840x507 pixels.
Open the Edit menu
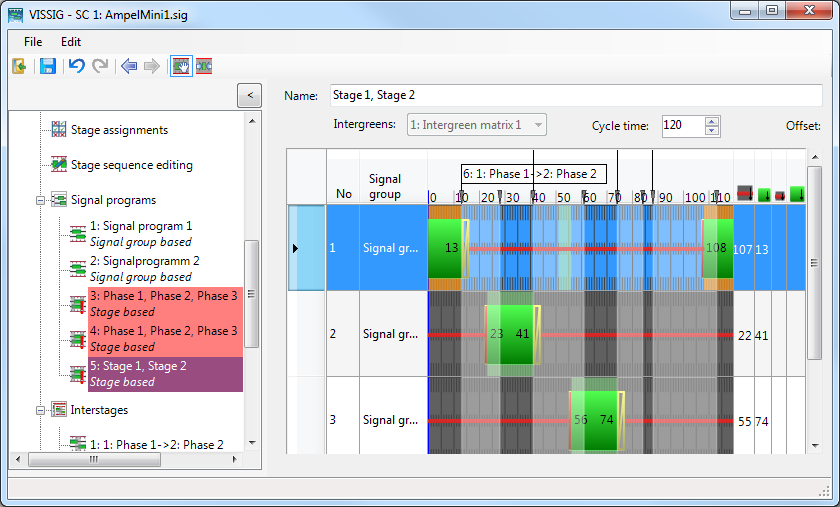pos(71,42)
